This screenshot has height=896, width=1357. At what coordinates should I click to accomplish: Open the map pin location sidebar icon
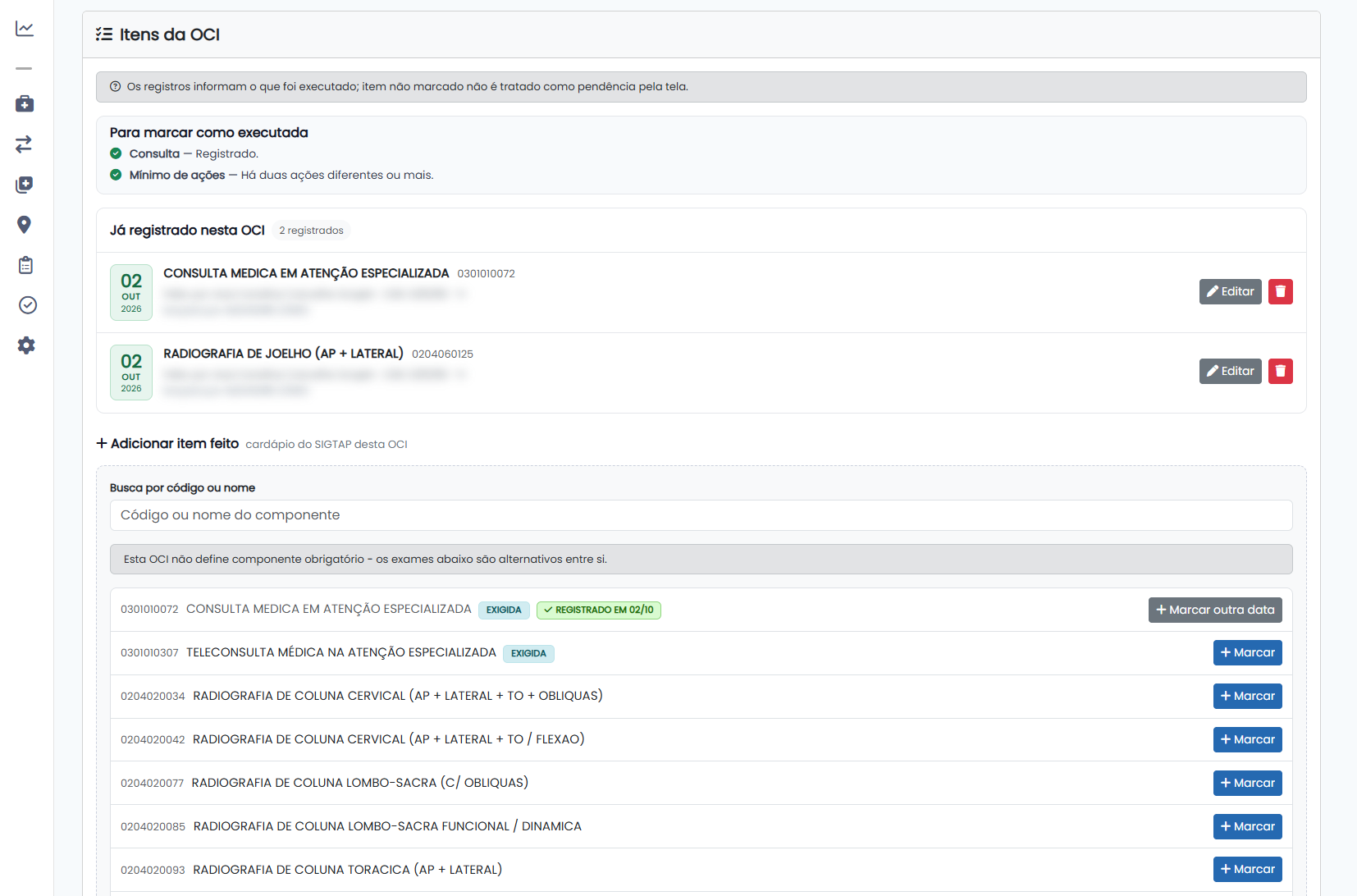[25, 225]
